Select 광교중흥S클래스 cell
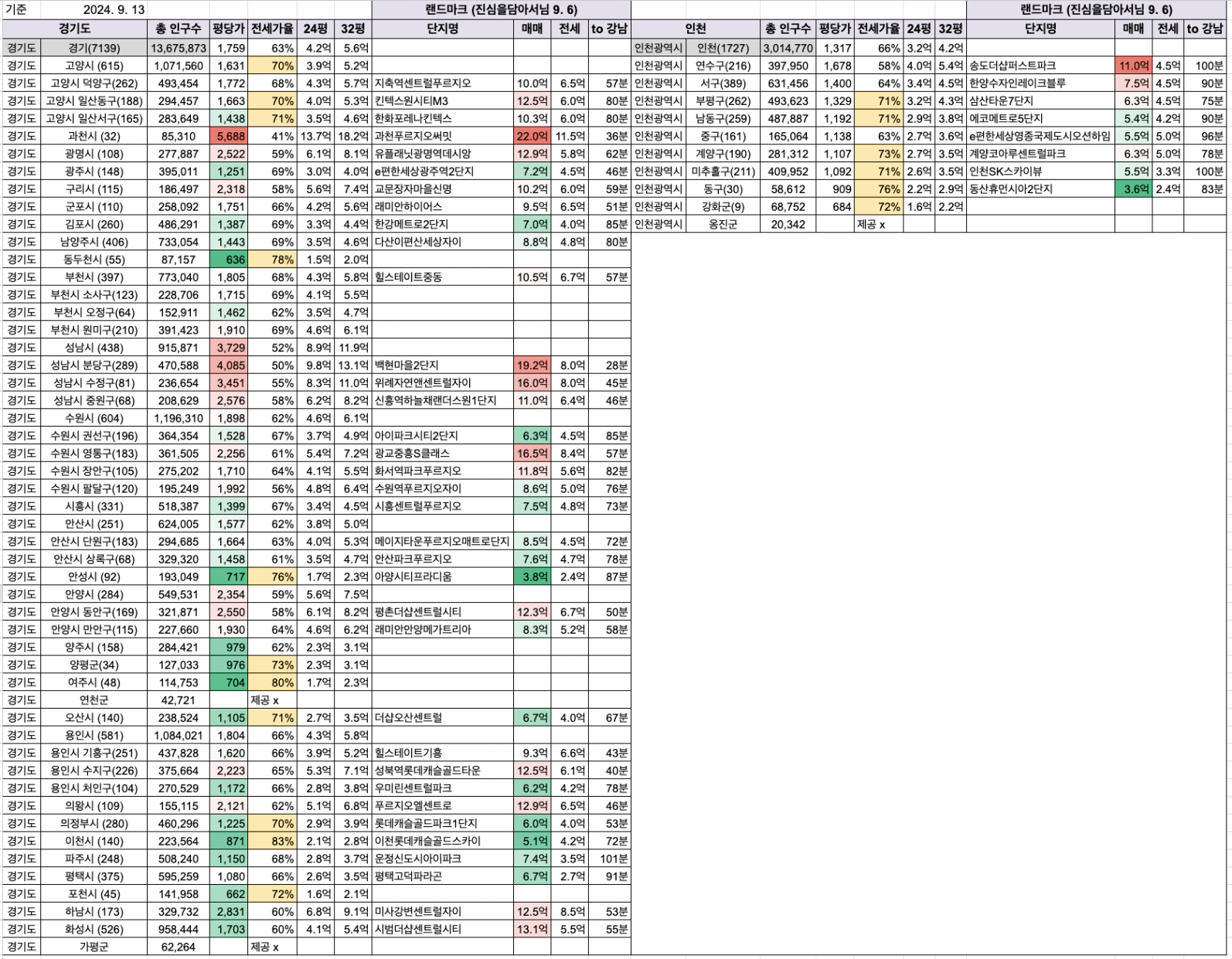The width and height of the screenshot is (1232, 959). coord(442,454)
